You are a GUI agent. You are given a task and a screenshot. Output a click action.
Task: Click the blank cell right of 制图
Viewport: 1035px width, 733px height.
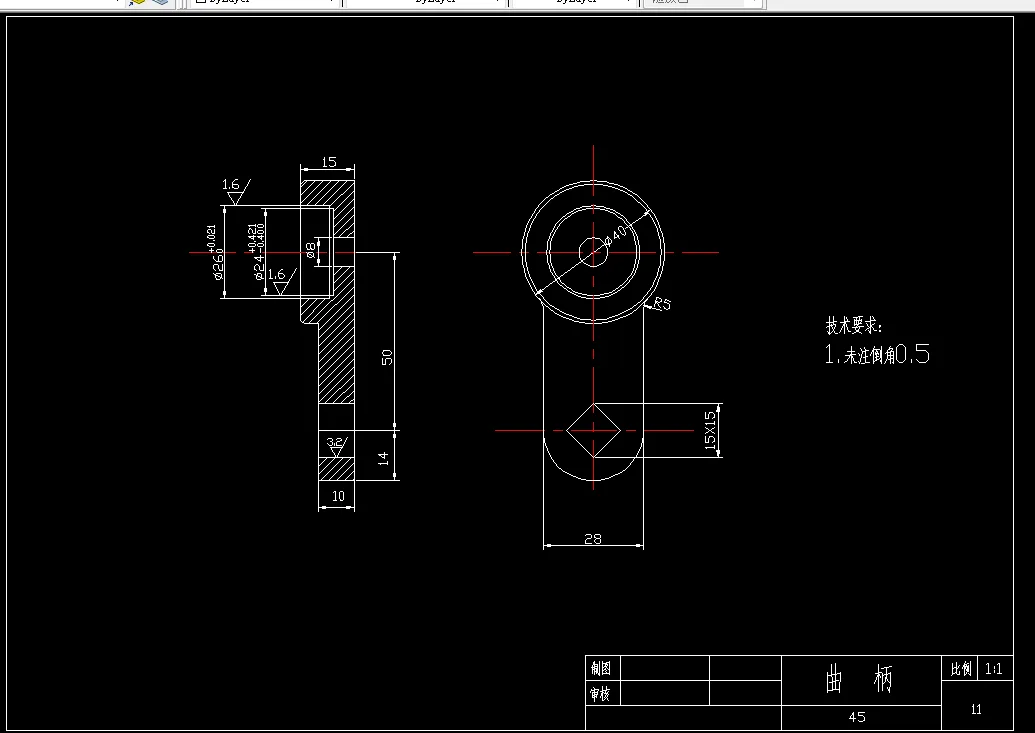point(665,668)
